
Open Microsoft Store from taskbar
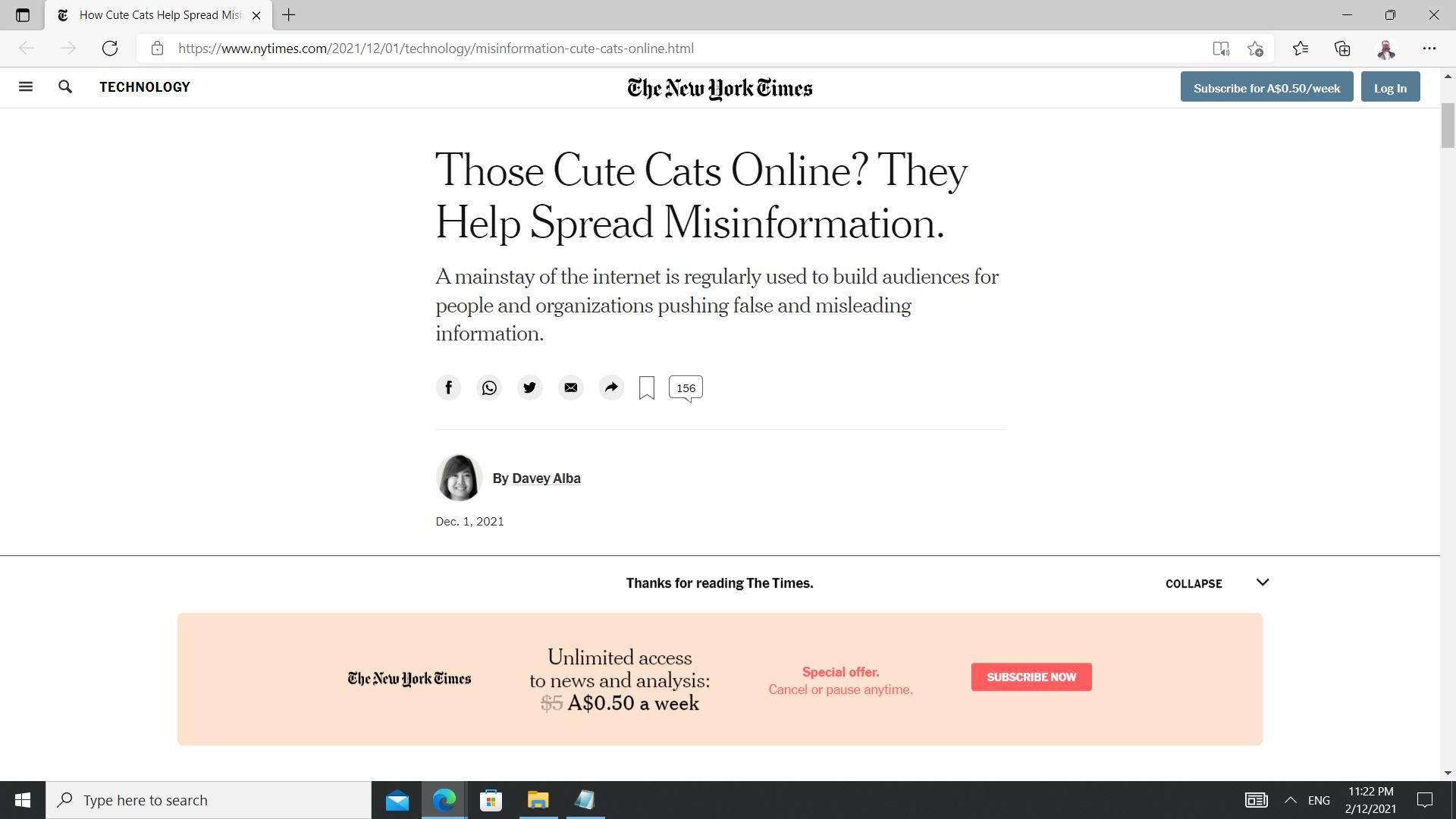491,800
